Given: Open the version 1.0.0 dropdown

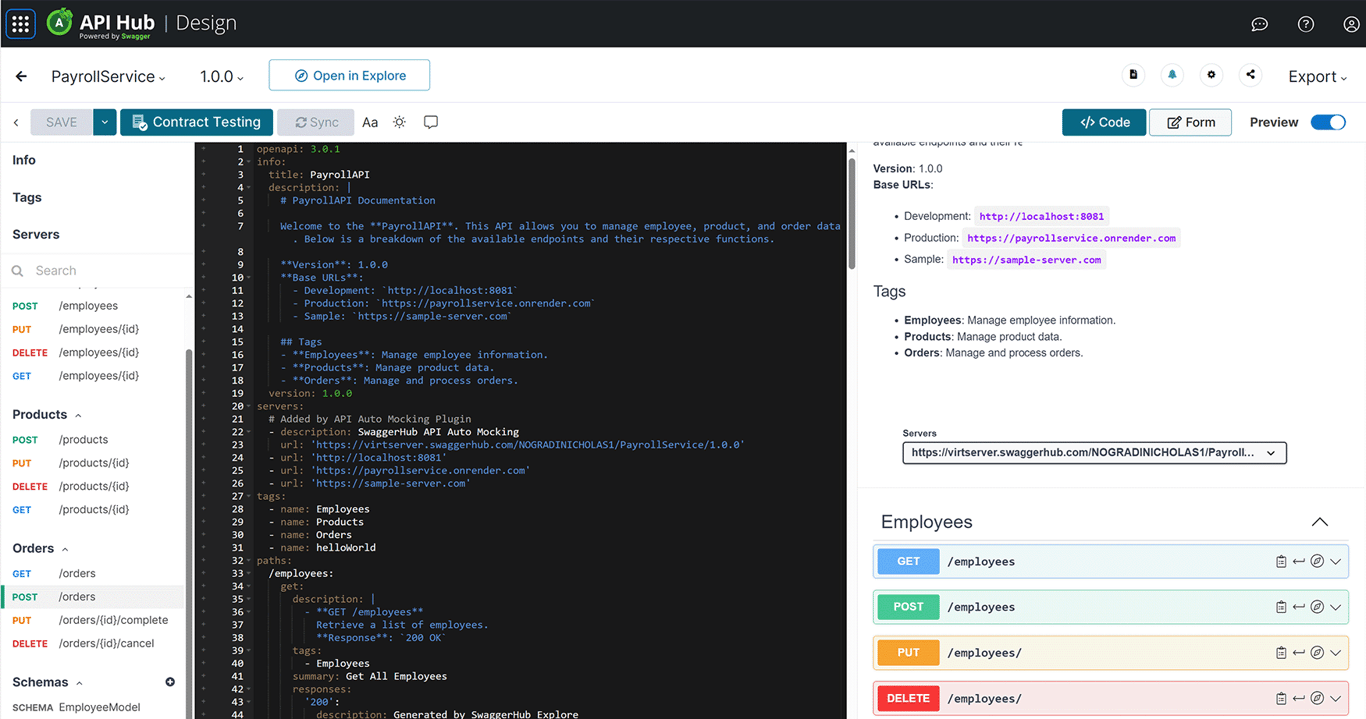Looking at the screenshot, I should [221, 76].
